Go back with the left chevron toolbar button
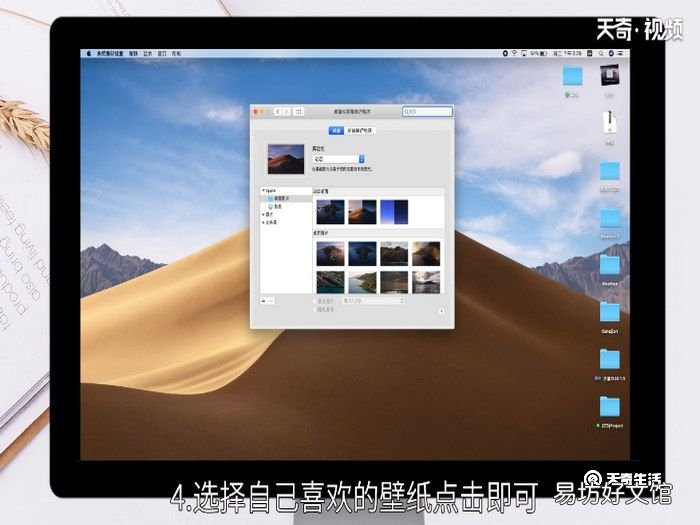Image resolution: width=700 pixels, height=525 pixels. tap(278, 112)
